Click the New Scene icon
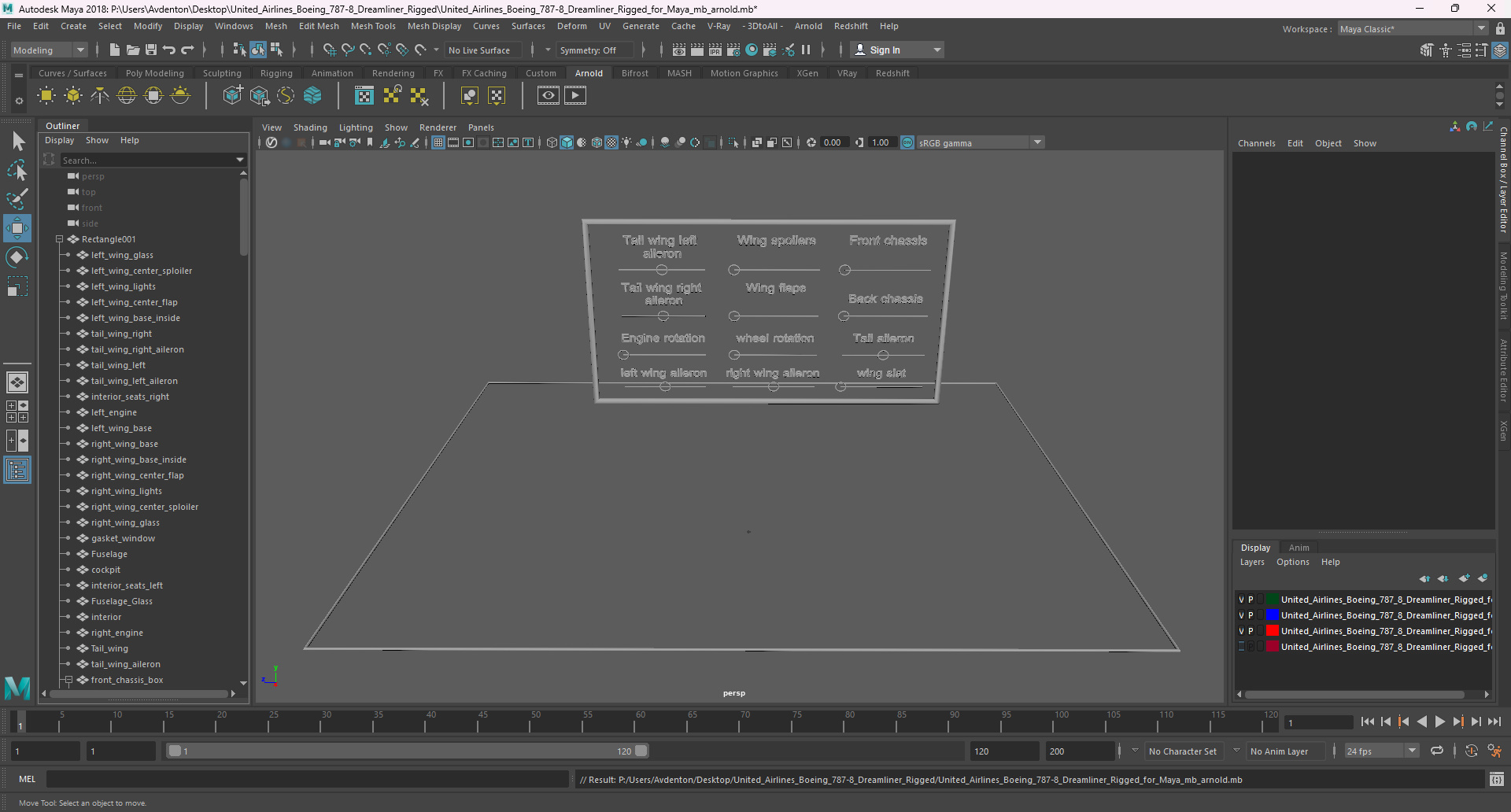Screen dimensions: 1511x812 [114, 50]
